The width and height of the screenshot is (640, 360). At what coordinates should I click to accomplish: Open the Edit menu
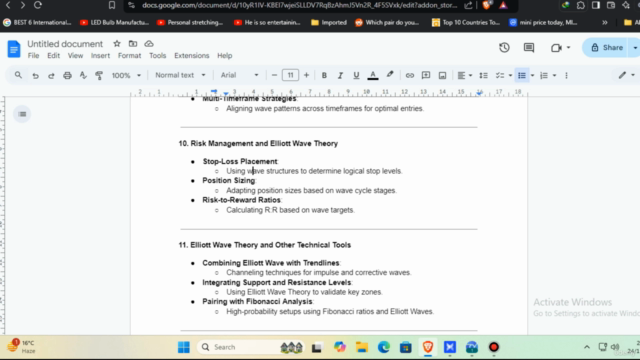[x=53, y=56]
